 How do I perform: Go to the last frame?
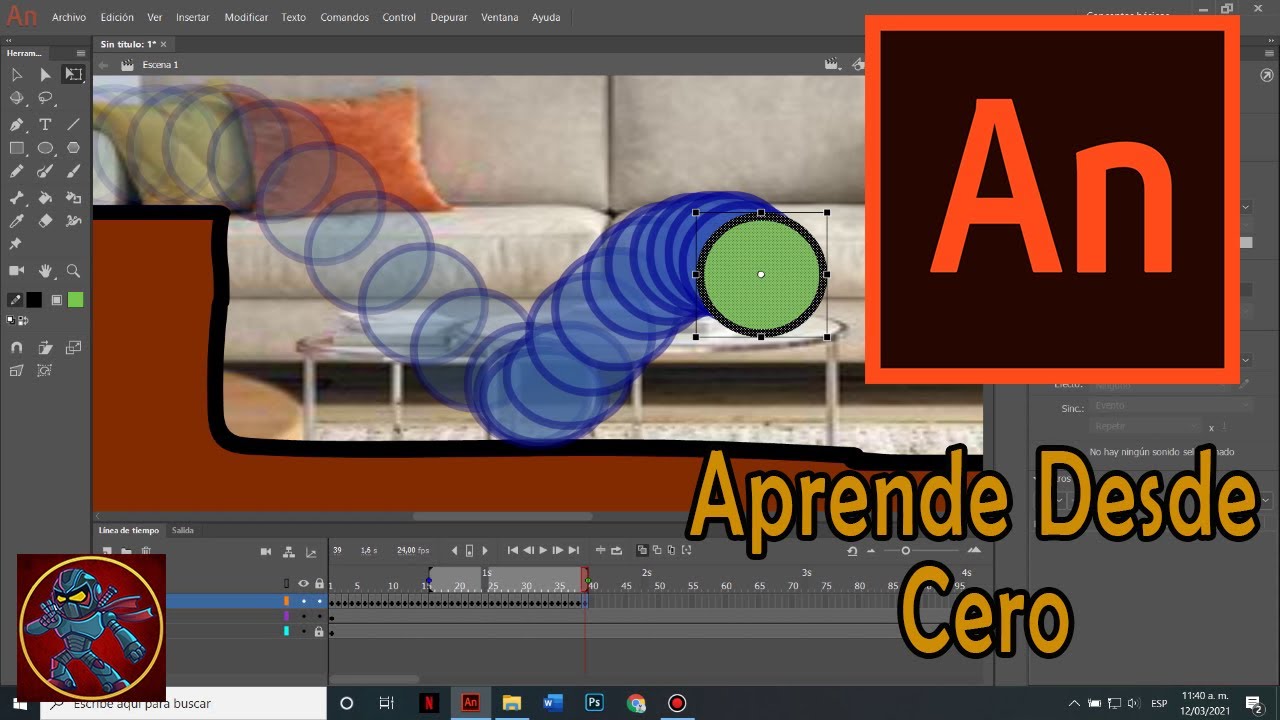574,550
